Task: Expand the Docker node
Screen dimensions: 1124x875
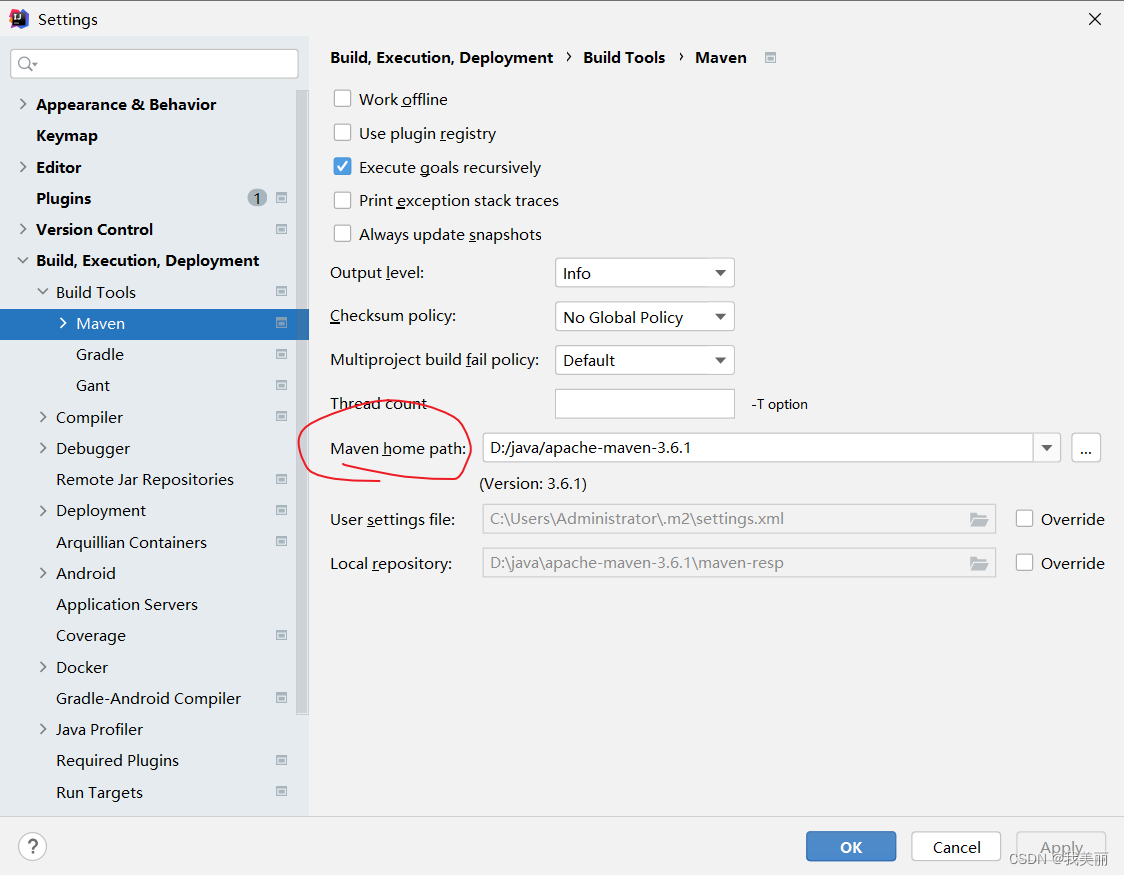Action: pyautogui.click(x=43, y=666)
